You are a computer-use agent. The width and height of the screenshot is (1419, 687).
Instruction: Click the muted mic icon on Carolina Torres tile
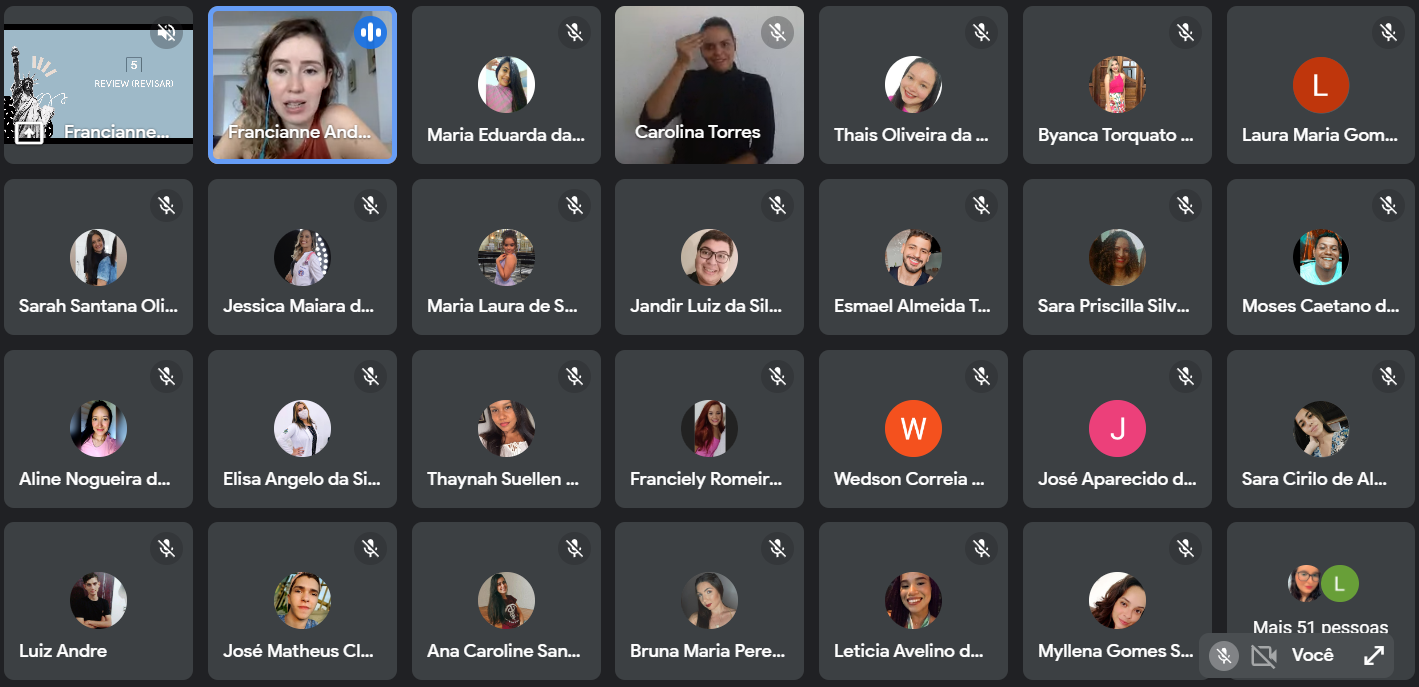tap(777, 33)
